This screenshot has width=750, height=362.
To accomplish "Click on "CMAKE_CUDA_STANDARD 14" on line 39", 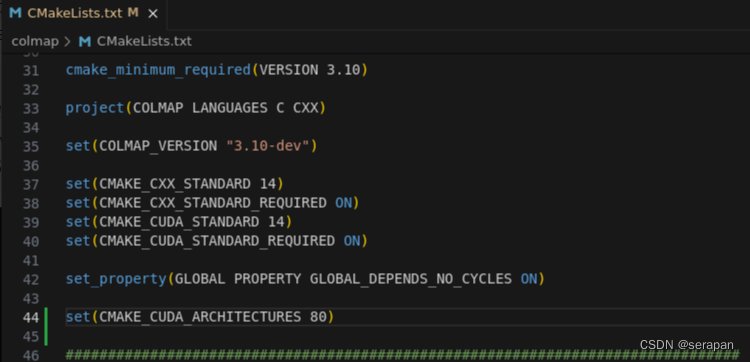I will click(192, 222).
